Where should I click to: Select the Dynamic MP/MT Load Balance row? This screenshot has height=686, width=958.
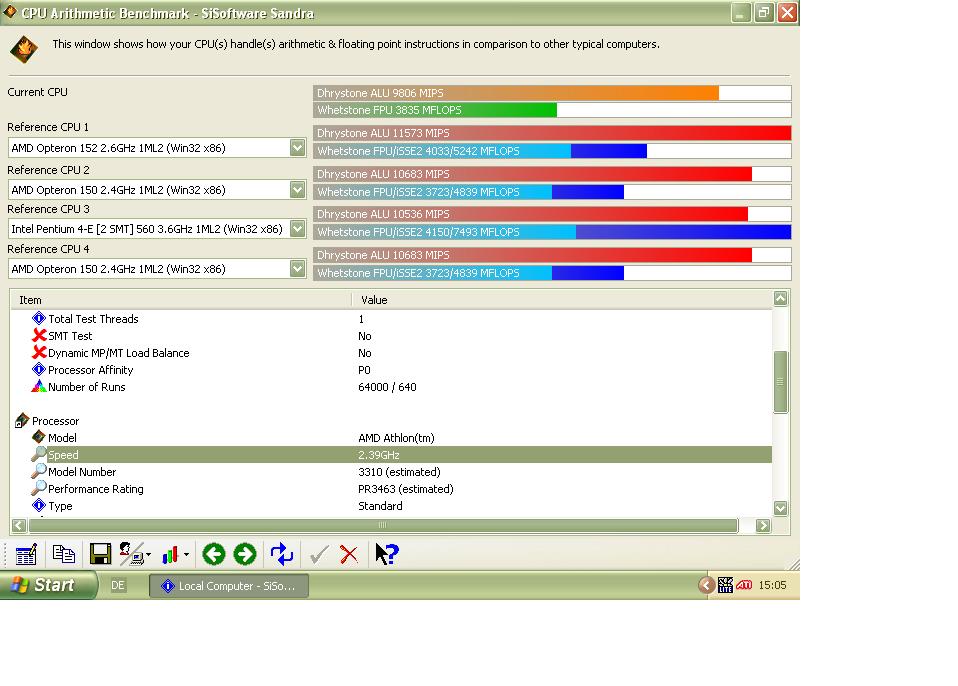tap(391, 353)
